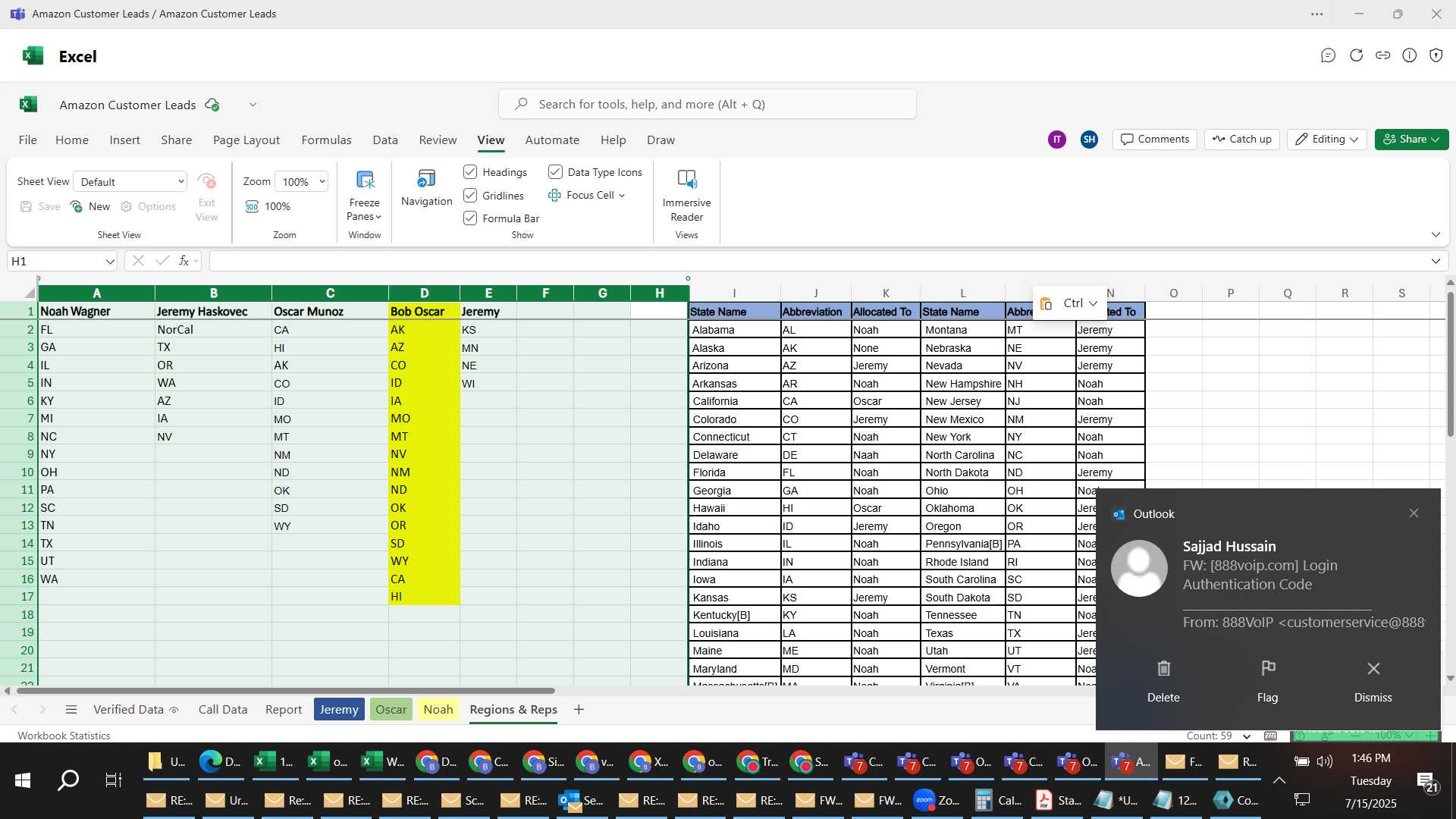Expand file name options chevron
1456x819 pixels.
coord(253,105)
